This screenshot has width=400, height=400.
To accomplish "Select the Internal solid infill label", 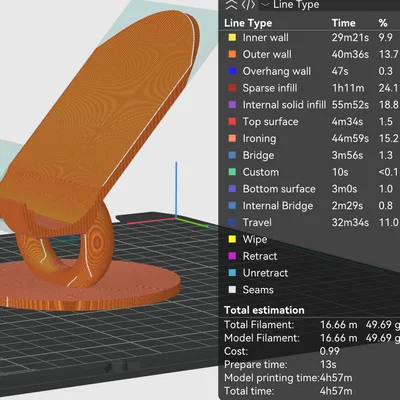I will click(284, 105).
